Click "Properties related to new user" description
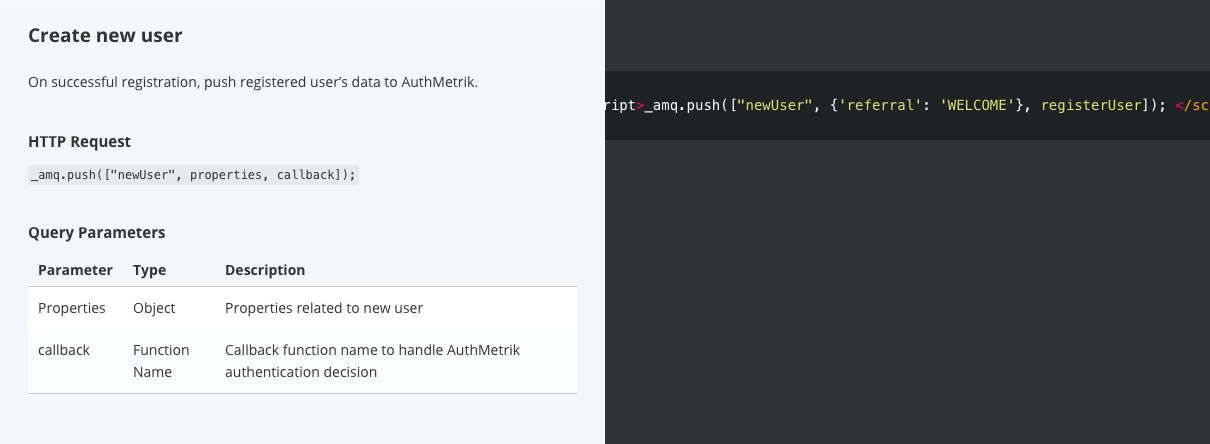This screenshot has width=1210, height=444. click(x=324, y=308)
